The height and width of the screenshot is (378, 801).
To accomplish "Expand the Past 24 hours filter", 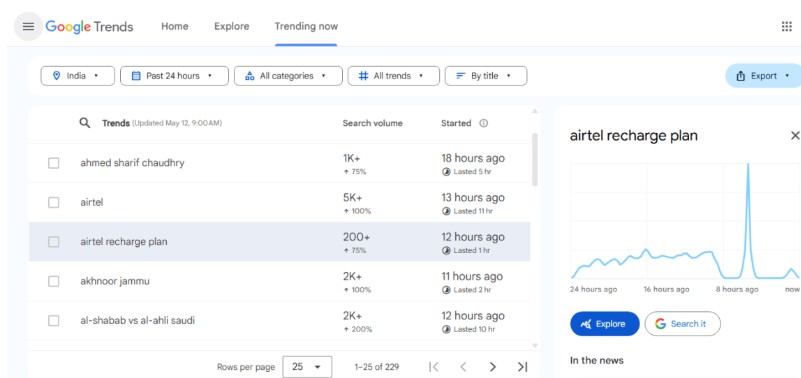I will coord(174,76).
